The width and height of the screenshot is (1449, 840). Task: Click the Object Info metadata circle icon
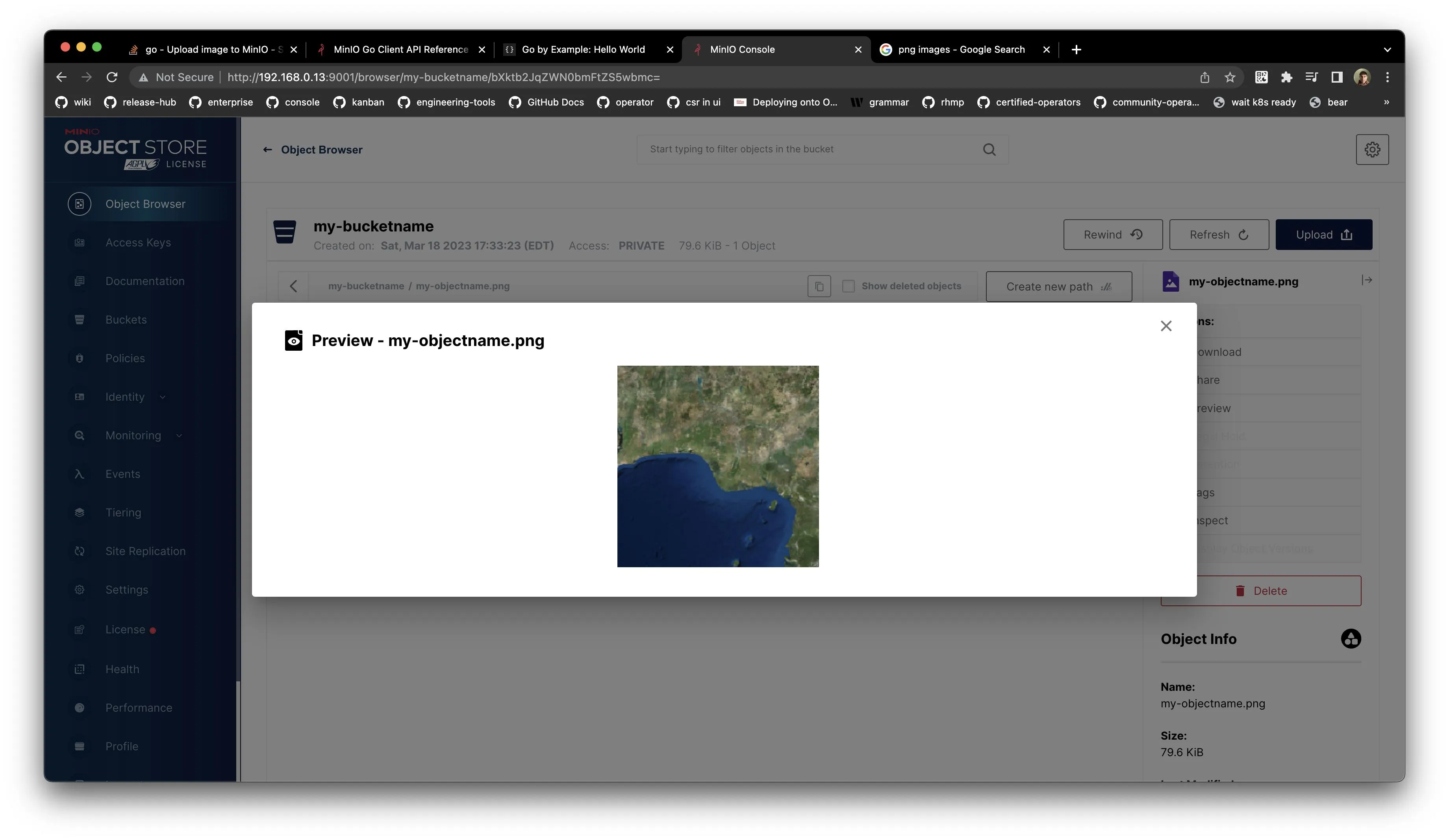coord(1351,639)
